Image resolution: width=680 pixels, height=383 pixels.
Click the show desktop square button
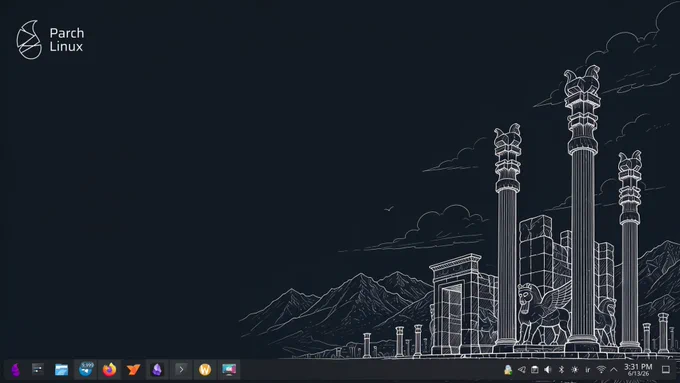666,370
